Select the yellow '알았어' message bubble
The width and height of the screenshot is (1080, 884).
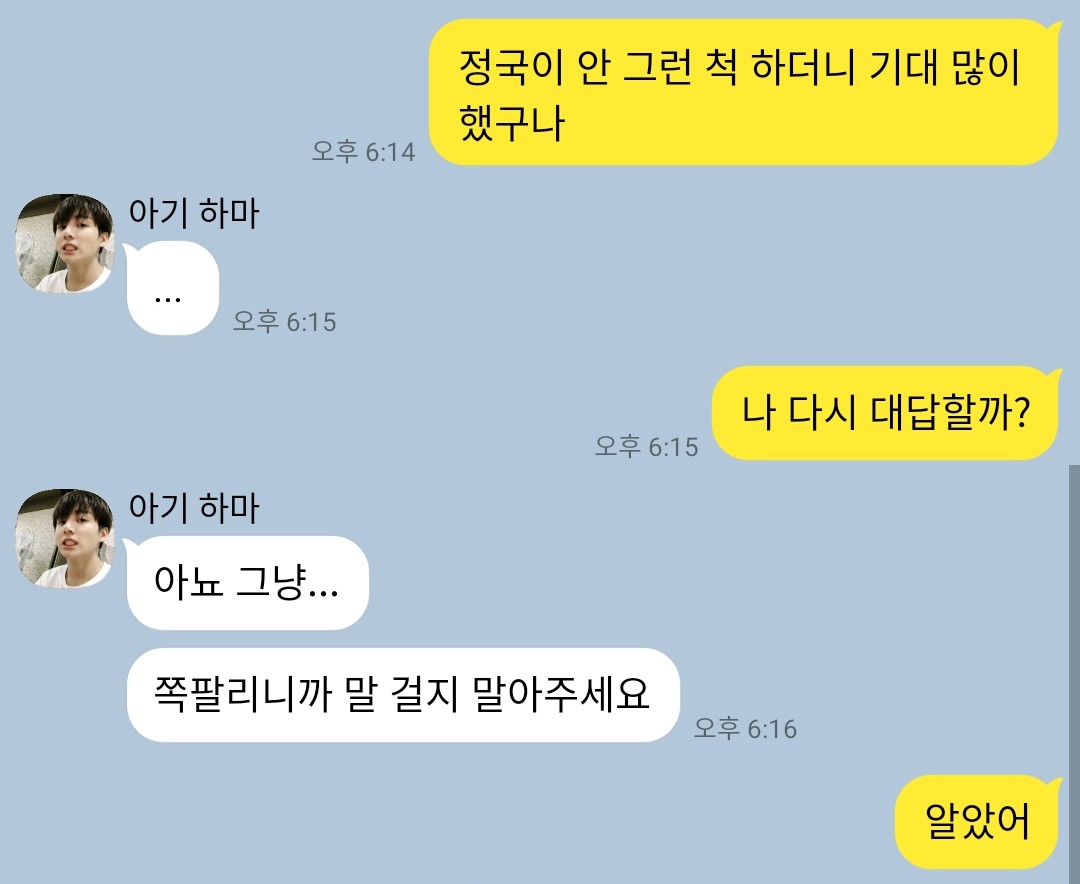[978, 822]
